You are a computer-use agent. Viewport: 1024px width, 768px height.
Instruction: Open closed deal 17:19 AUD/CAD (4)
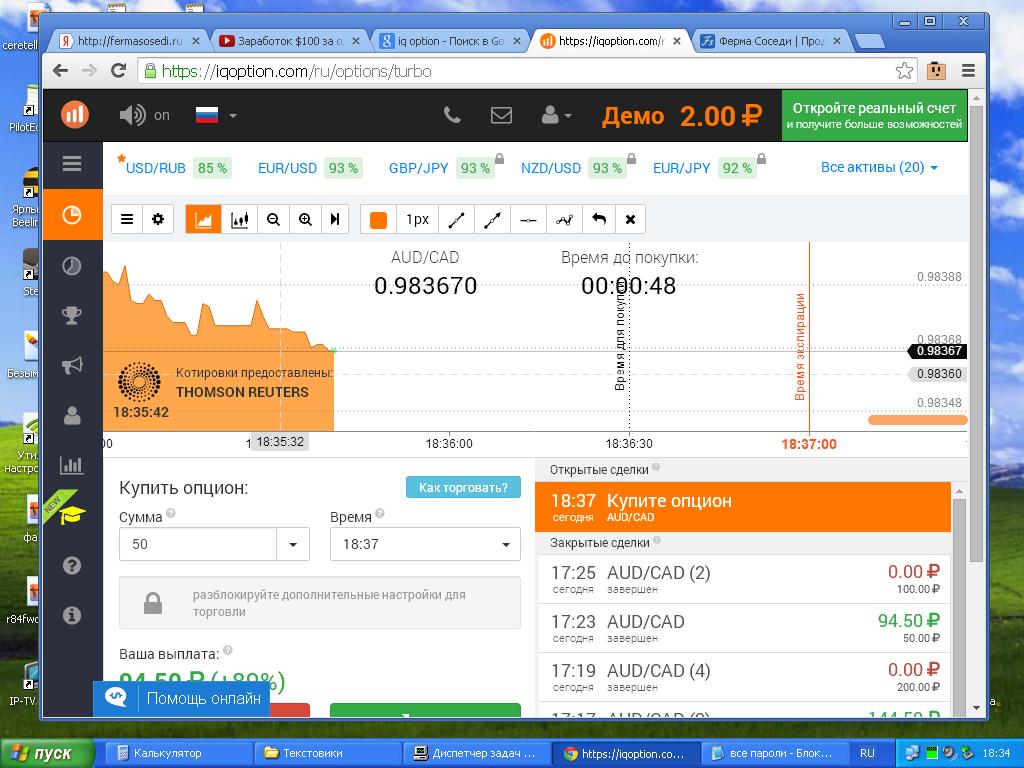coord(743,677)
